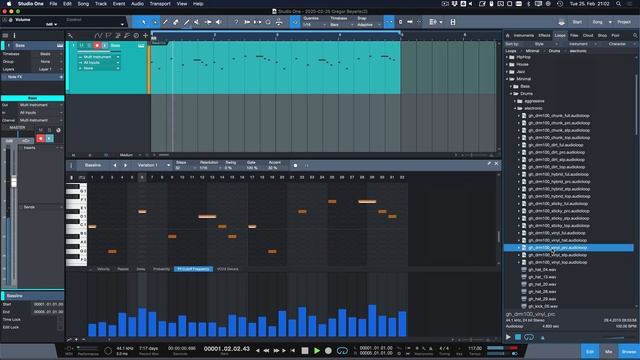This screenshot has height=360, width=640.
Task: Toggle record arm in channel strip
Action: (40, 139)
